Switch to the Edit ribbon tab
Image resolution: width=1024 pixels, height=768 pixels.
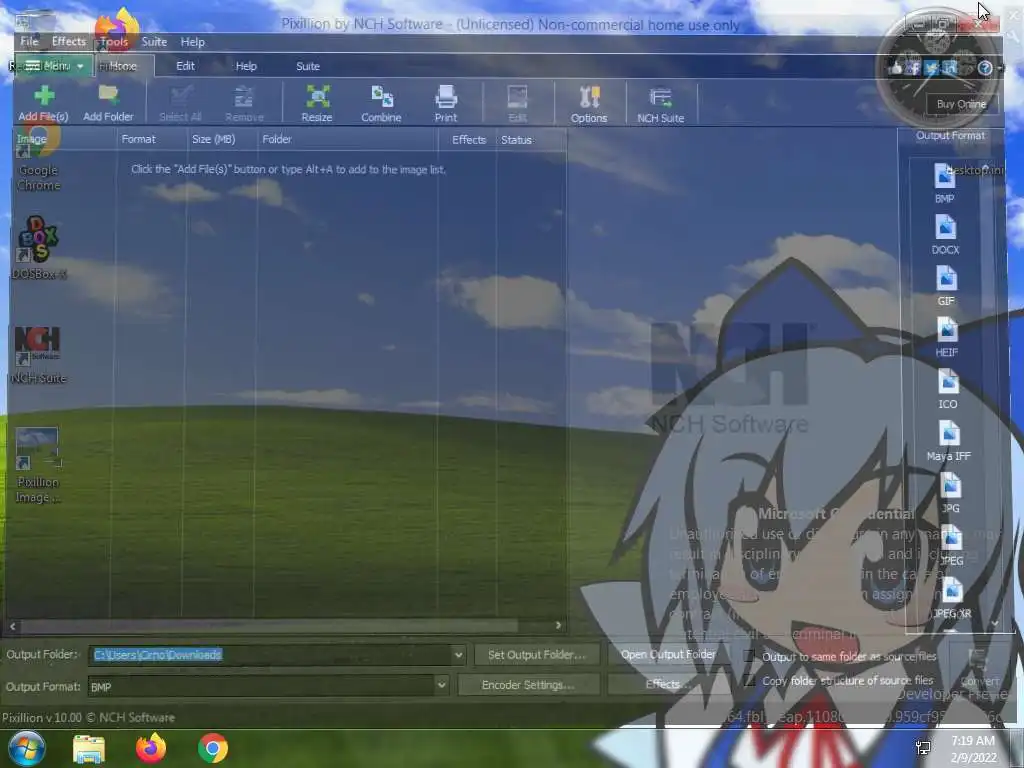click(185, 66)
